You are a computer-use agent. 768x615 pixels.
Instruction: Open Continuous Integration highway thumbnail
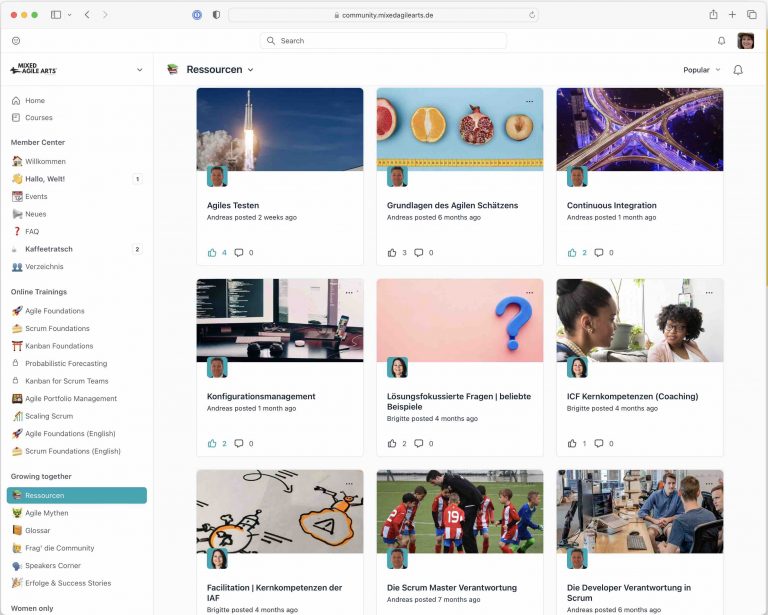(640, 129)
